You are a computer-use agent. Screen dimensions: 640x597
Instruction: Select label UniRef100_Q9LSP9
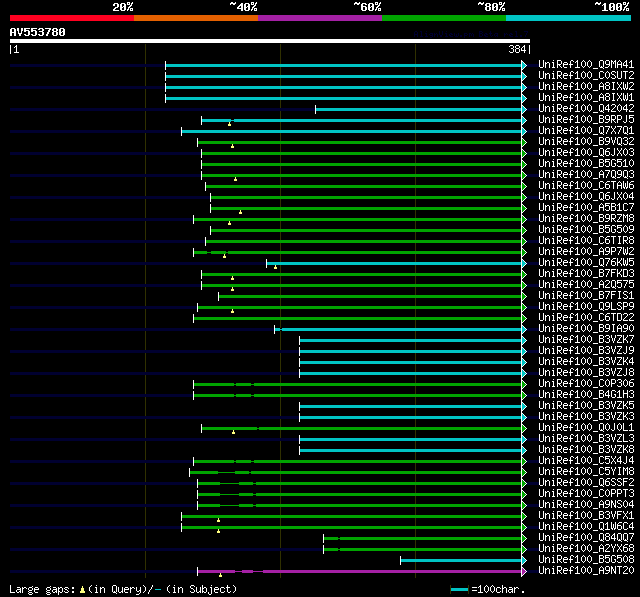click(586, 306)
